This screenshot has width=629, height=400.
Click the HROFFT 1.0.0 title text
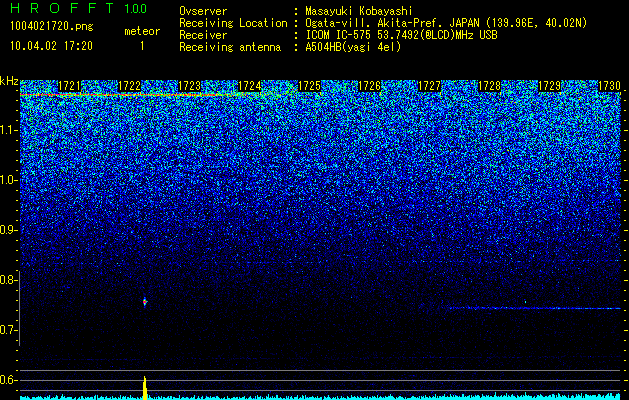pos(79,8)
